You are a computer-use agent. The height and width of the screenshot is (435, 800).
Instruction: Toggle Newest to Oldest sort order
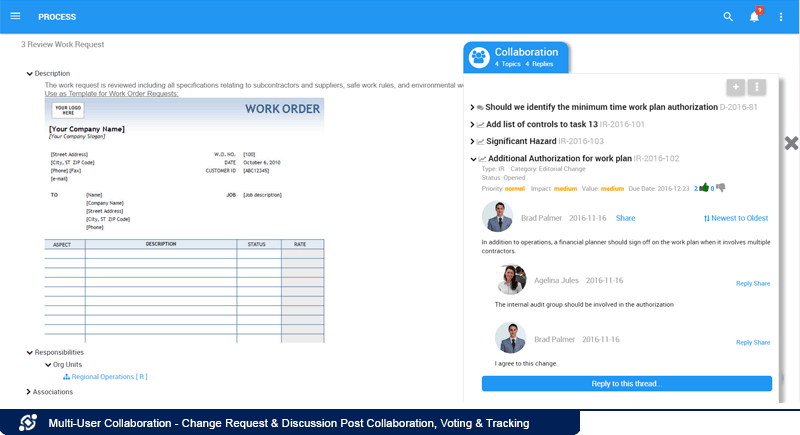coord(736,218)
